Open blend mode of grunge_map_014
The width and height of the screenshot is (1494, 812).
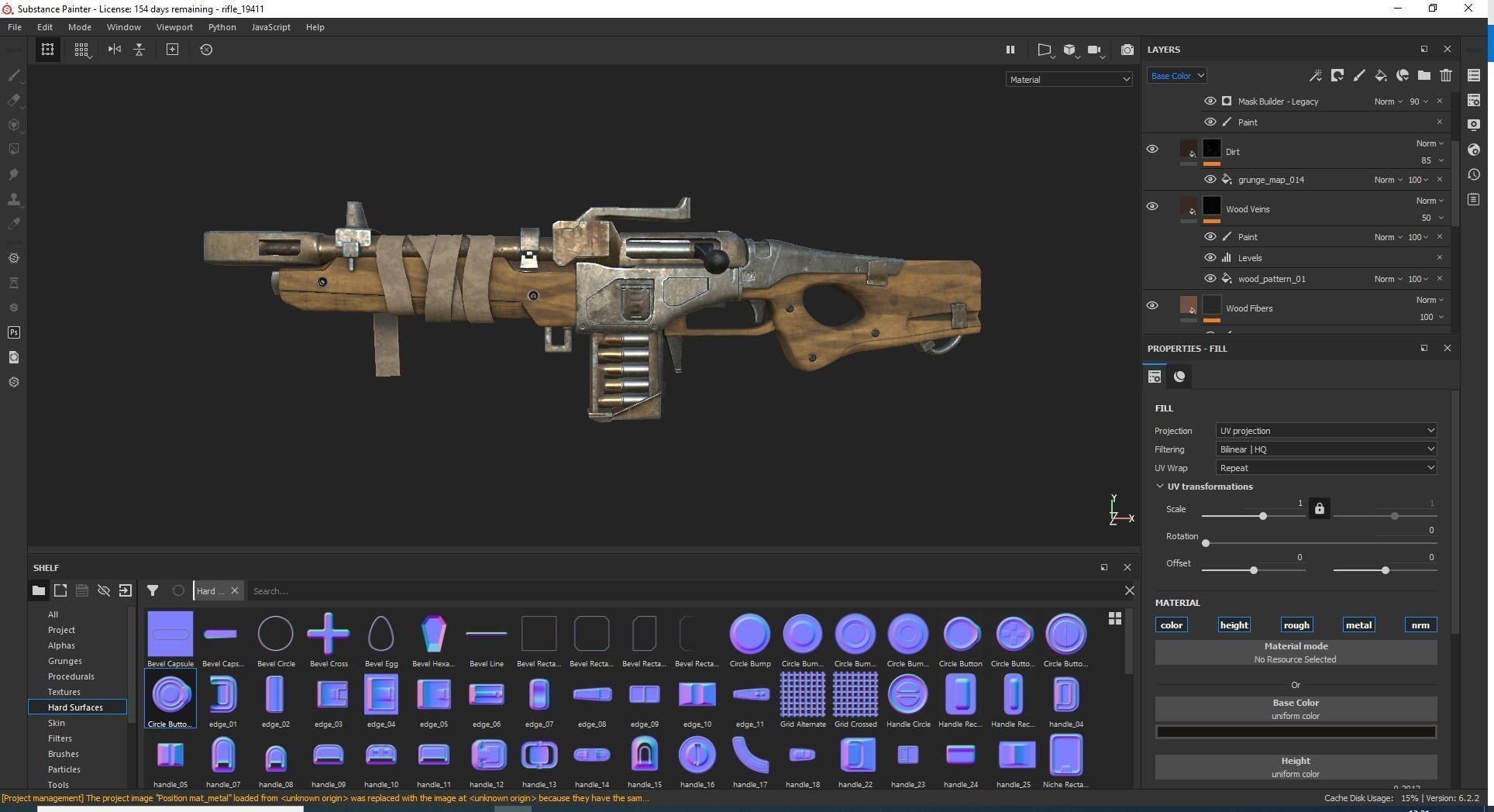tap(1388, 180)
